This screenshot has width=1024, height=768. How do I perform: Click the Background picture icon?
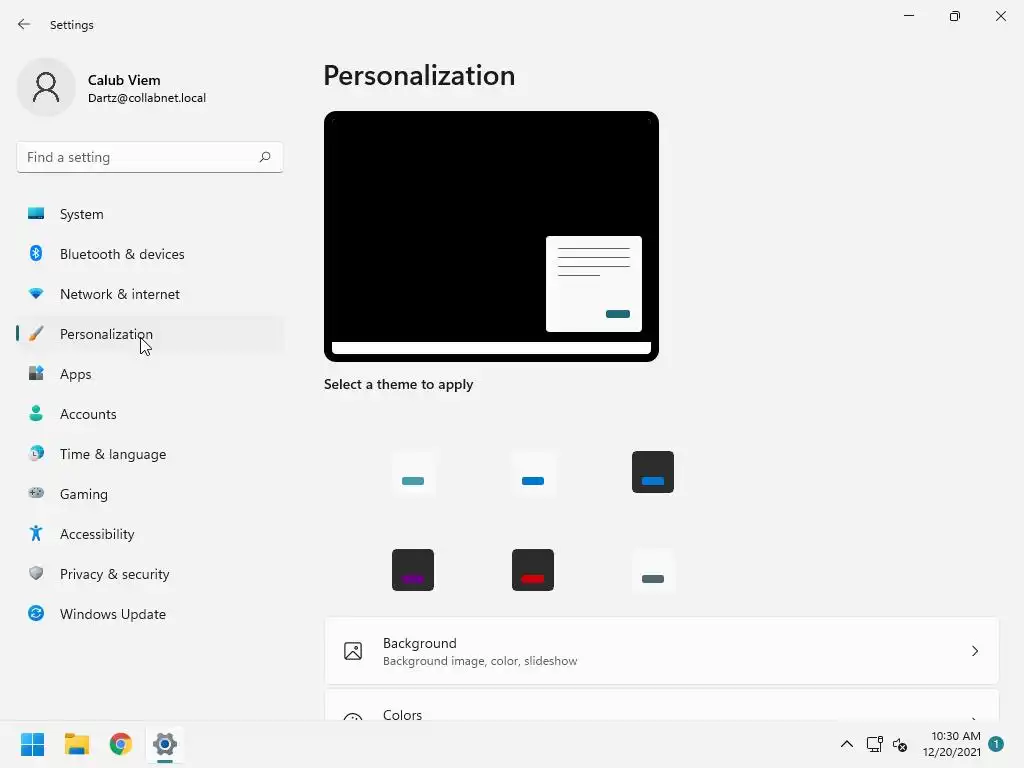[x=353, y=651]
